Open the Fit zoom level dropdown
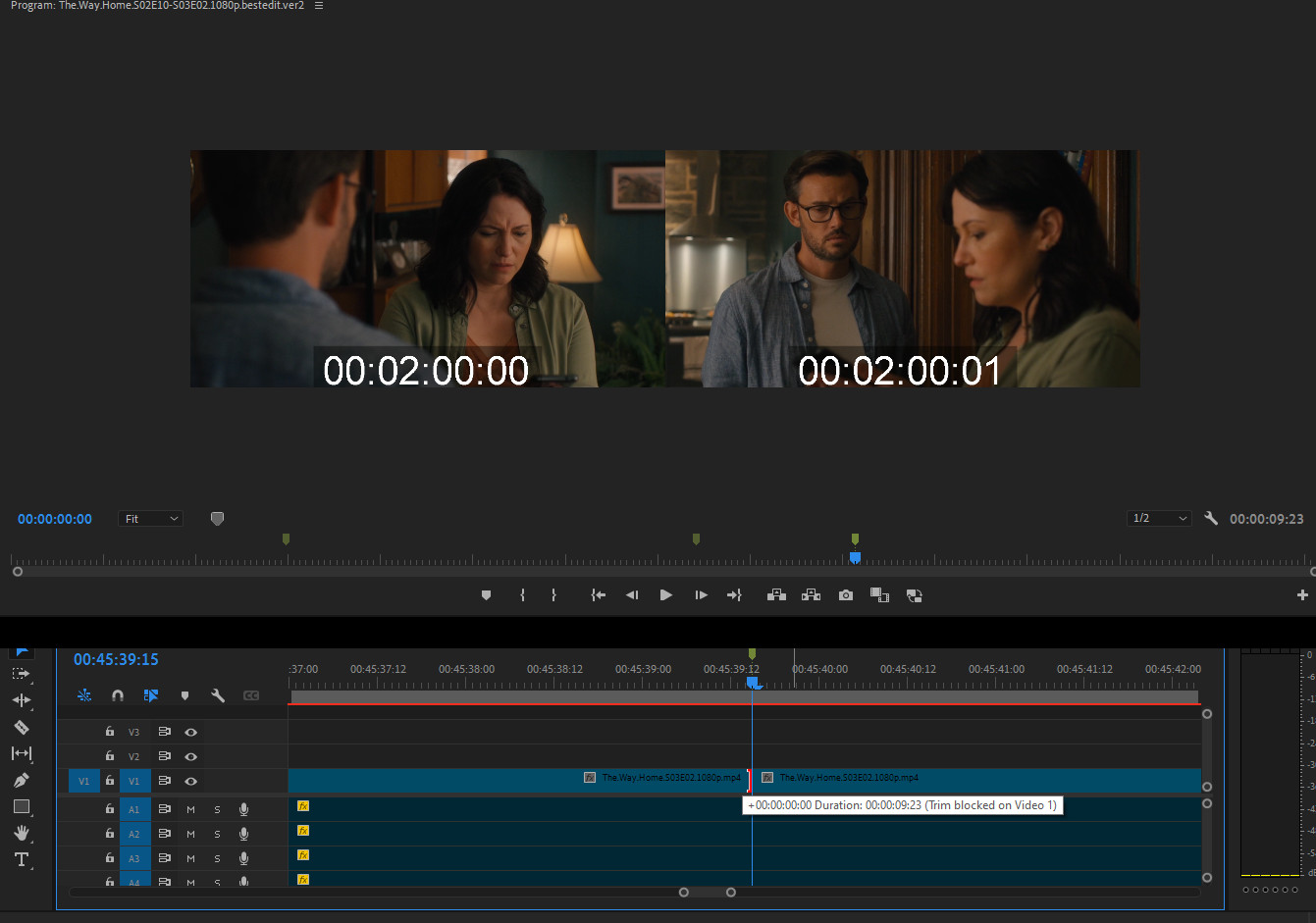 point(151,519)
